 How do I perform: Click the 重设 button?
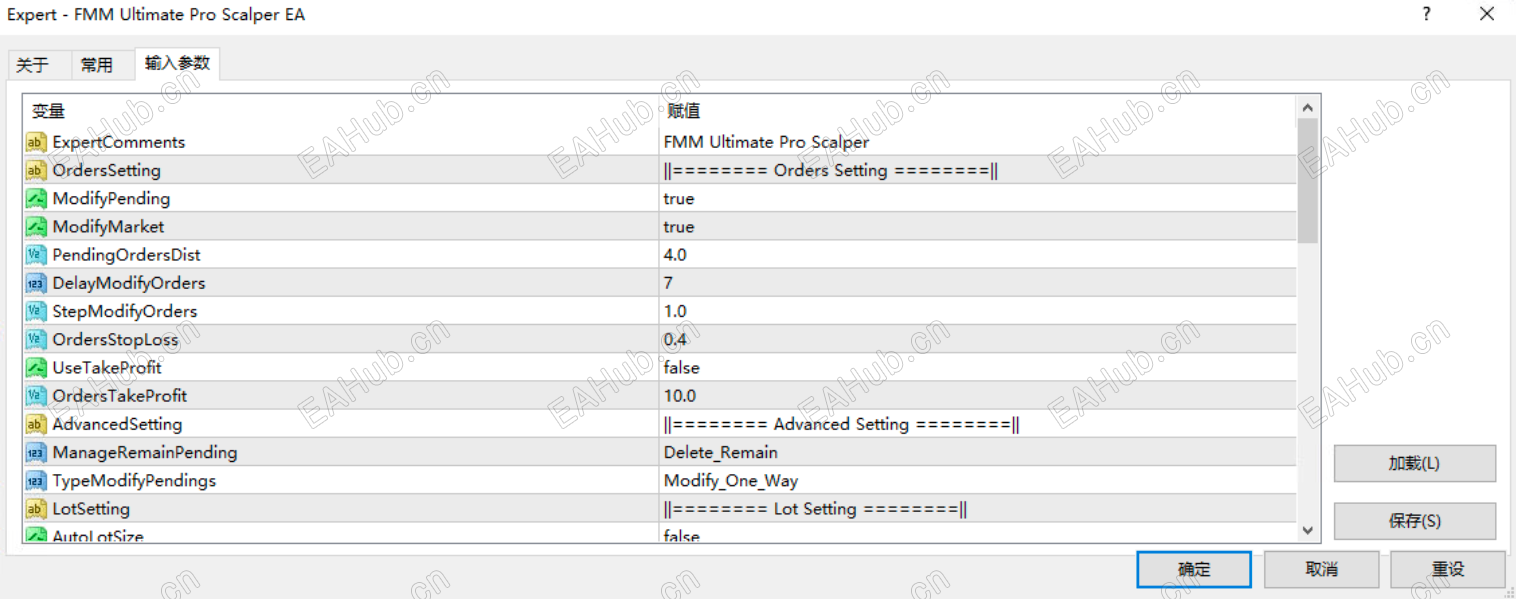coord(1448,569)
